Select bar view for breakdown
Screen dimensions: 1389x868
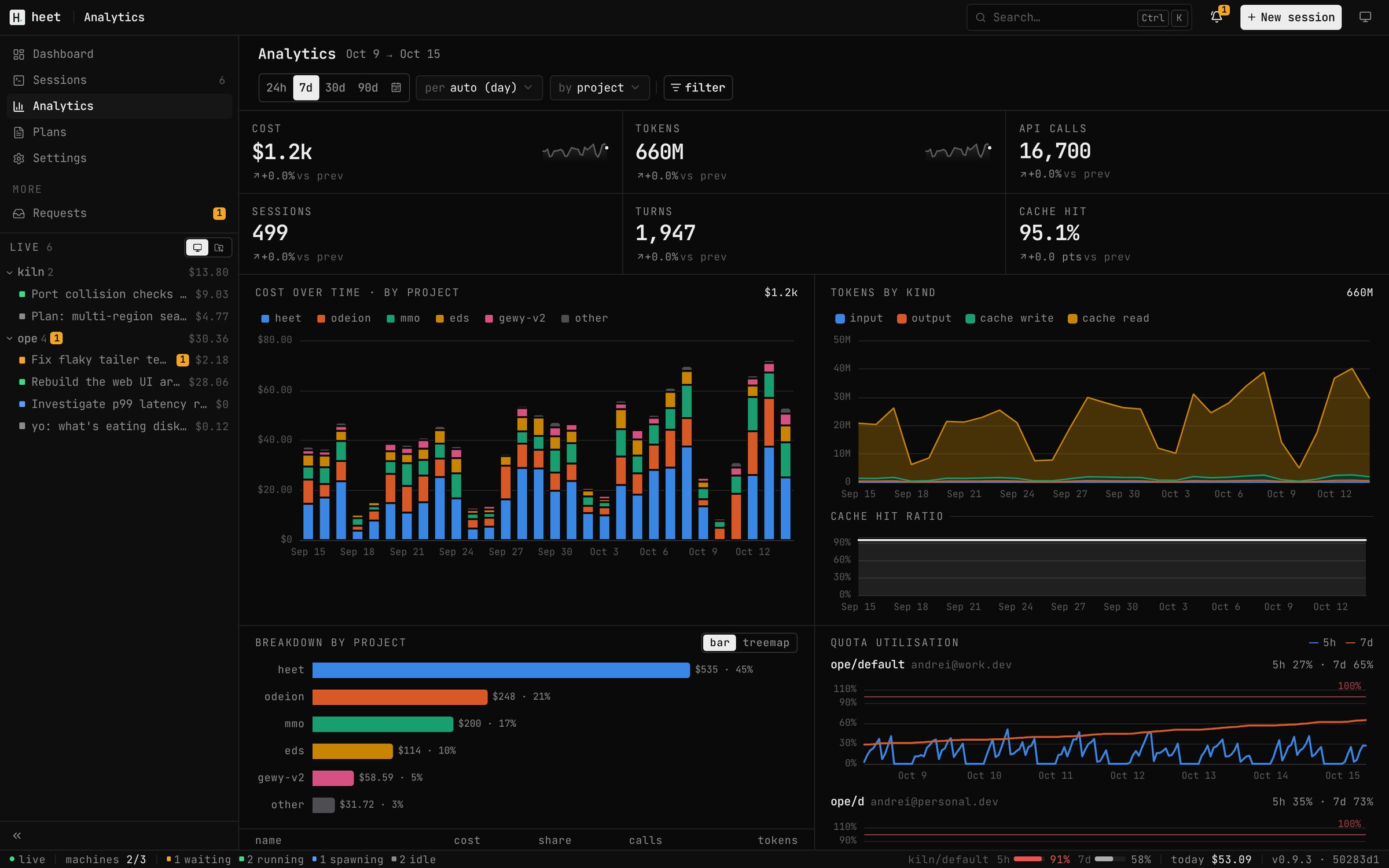pos(719,643)
